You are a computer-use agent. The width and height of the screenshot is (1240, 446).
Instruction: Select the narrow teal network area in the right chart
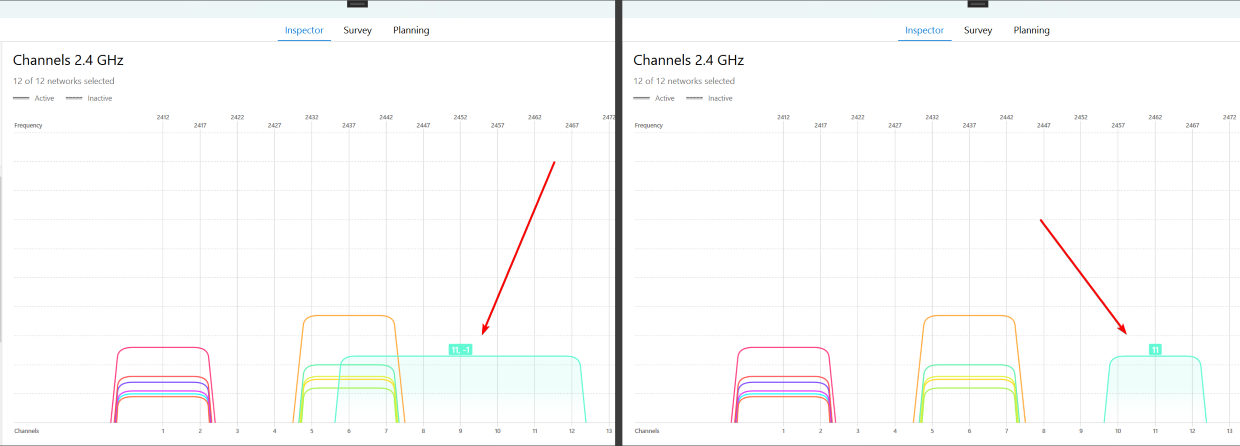click(x=1155, y=390)
